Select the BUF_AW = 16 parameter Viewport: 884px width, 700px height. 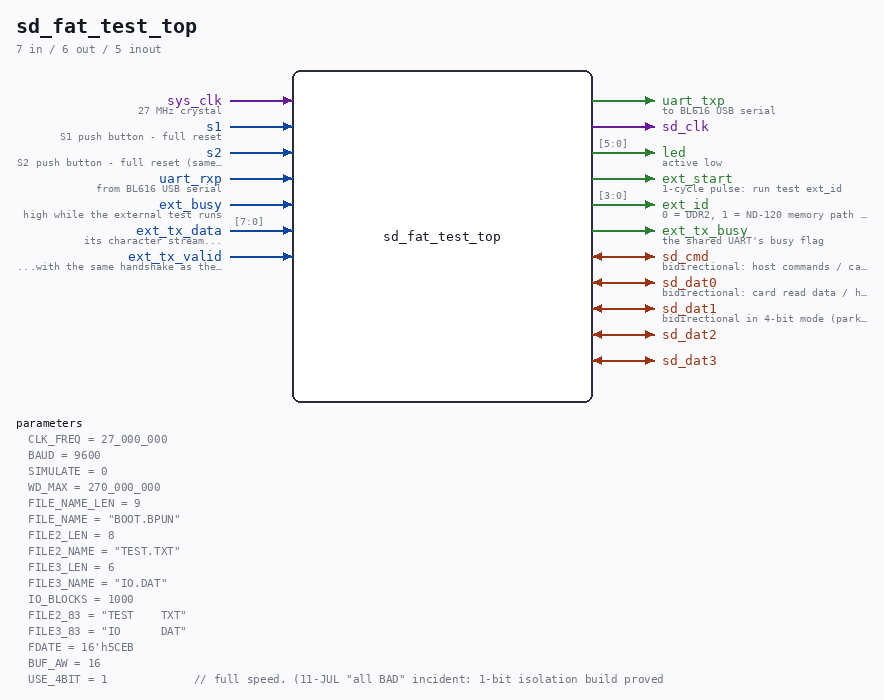(64, 663)
